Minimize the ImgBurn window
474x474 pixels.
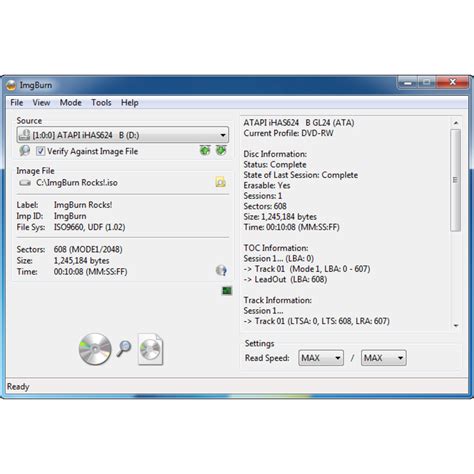[408, 82]
